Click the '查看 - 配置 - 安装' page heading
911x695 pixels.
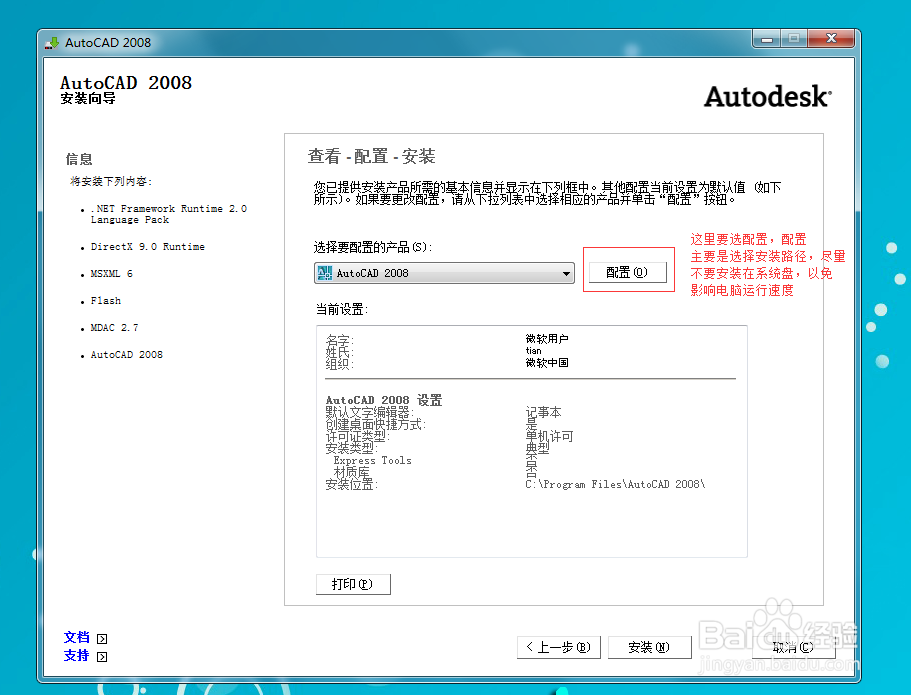tap(371, 156)
